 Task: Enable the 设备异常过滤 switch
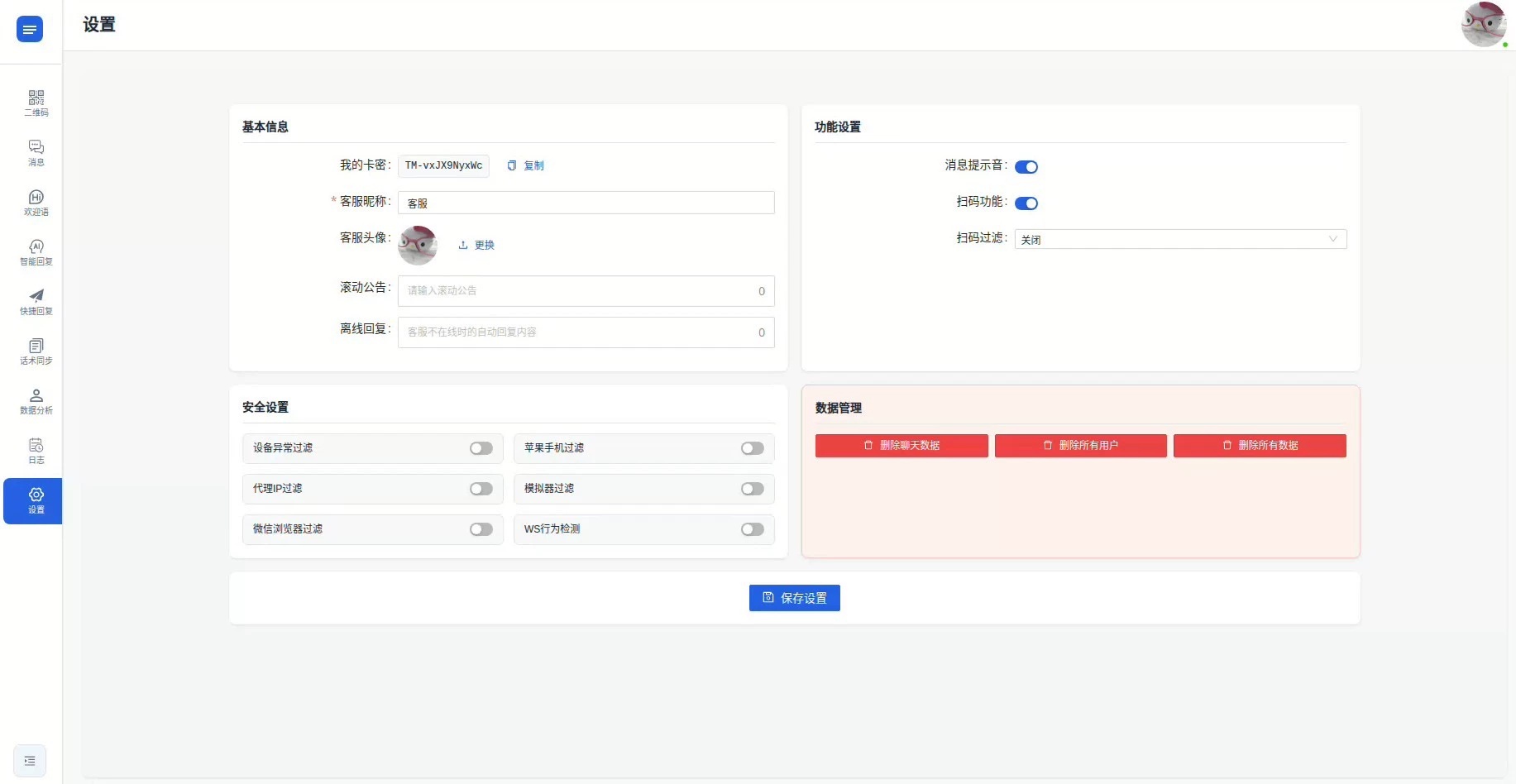pos(481,448)
